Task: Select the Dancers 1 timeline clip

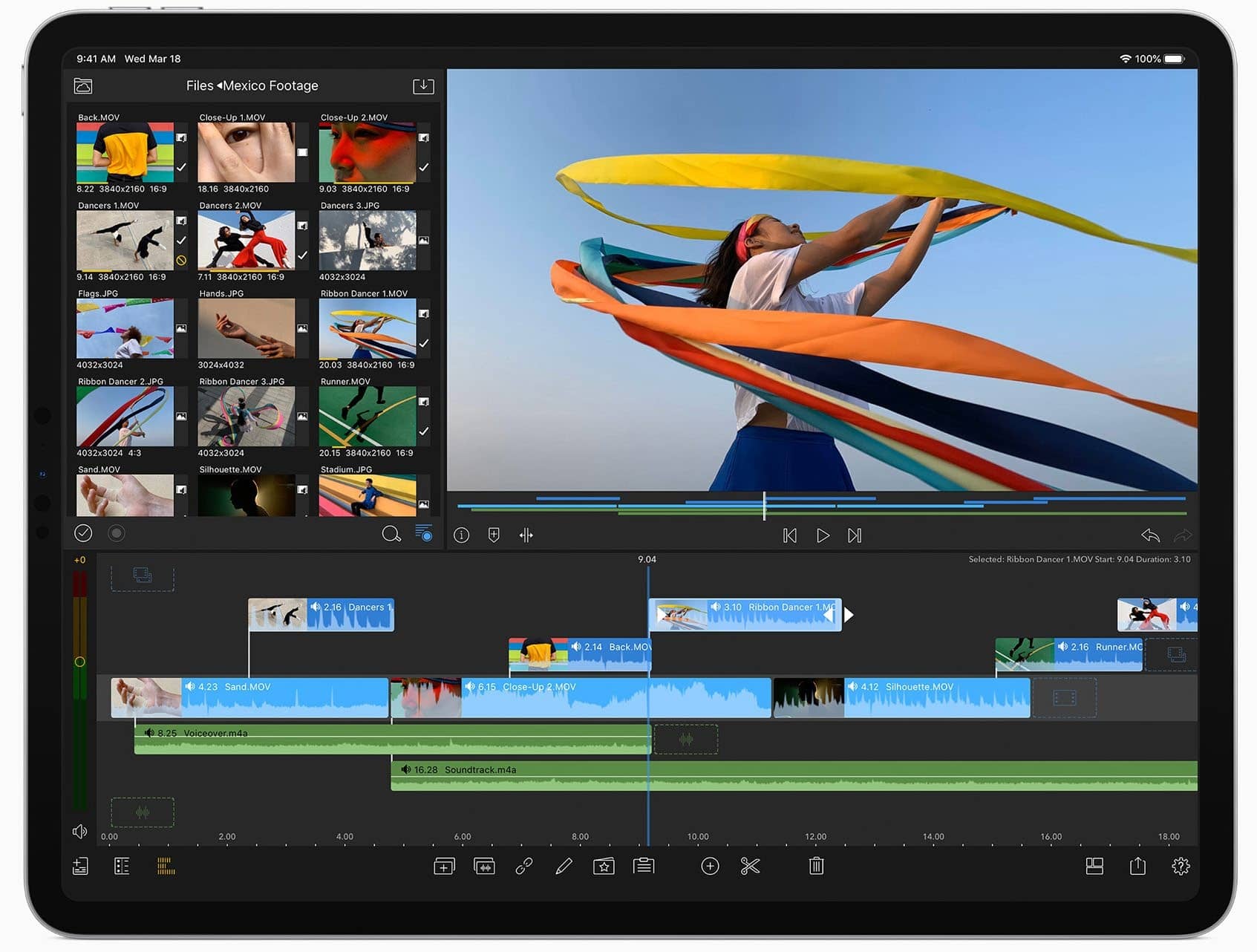Action: tap(321, 615)
